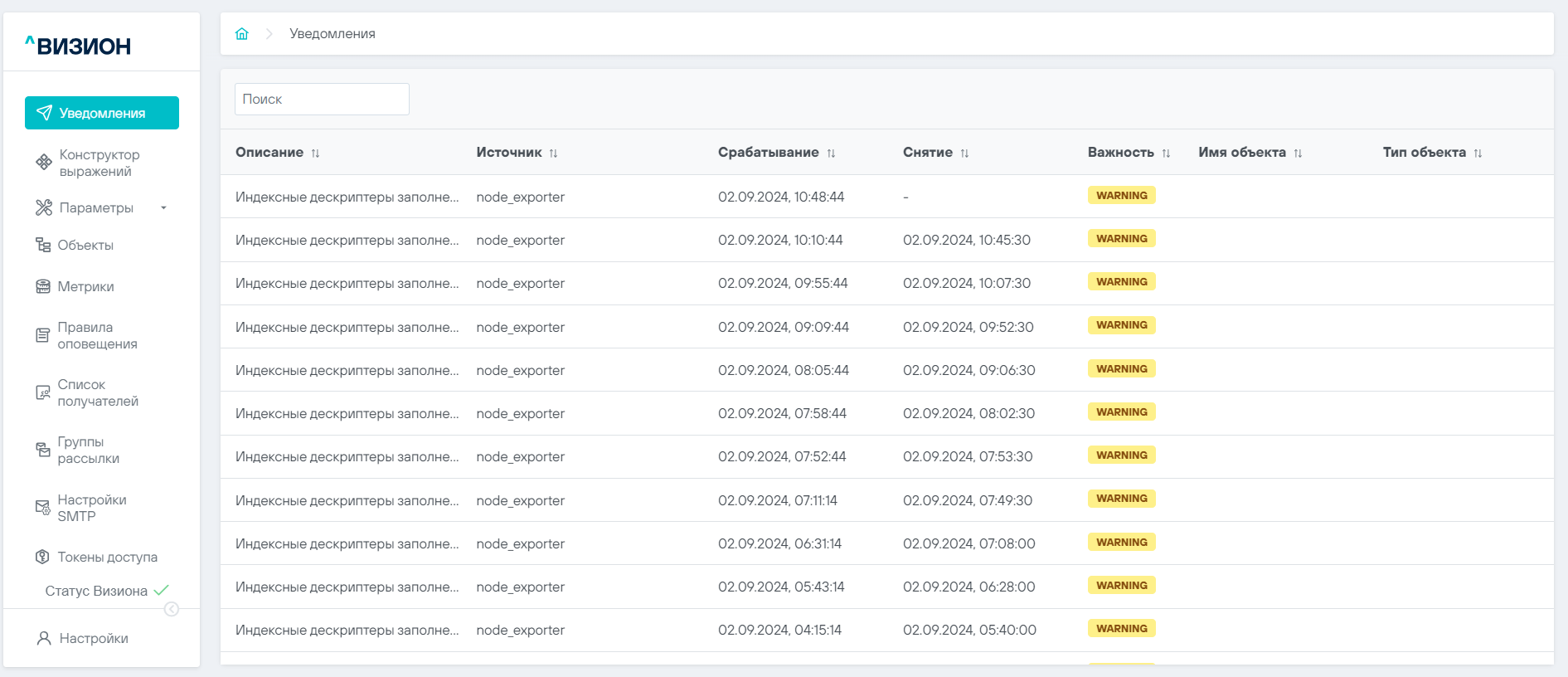This screenshot has height=677, width=1568.
Task: Open Метрики using its sidebar icon
Action: tap(43, 286)
